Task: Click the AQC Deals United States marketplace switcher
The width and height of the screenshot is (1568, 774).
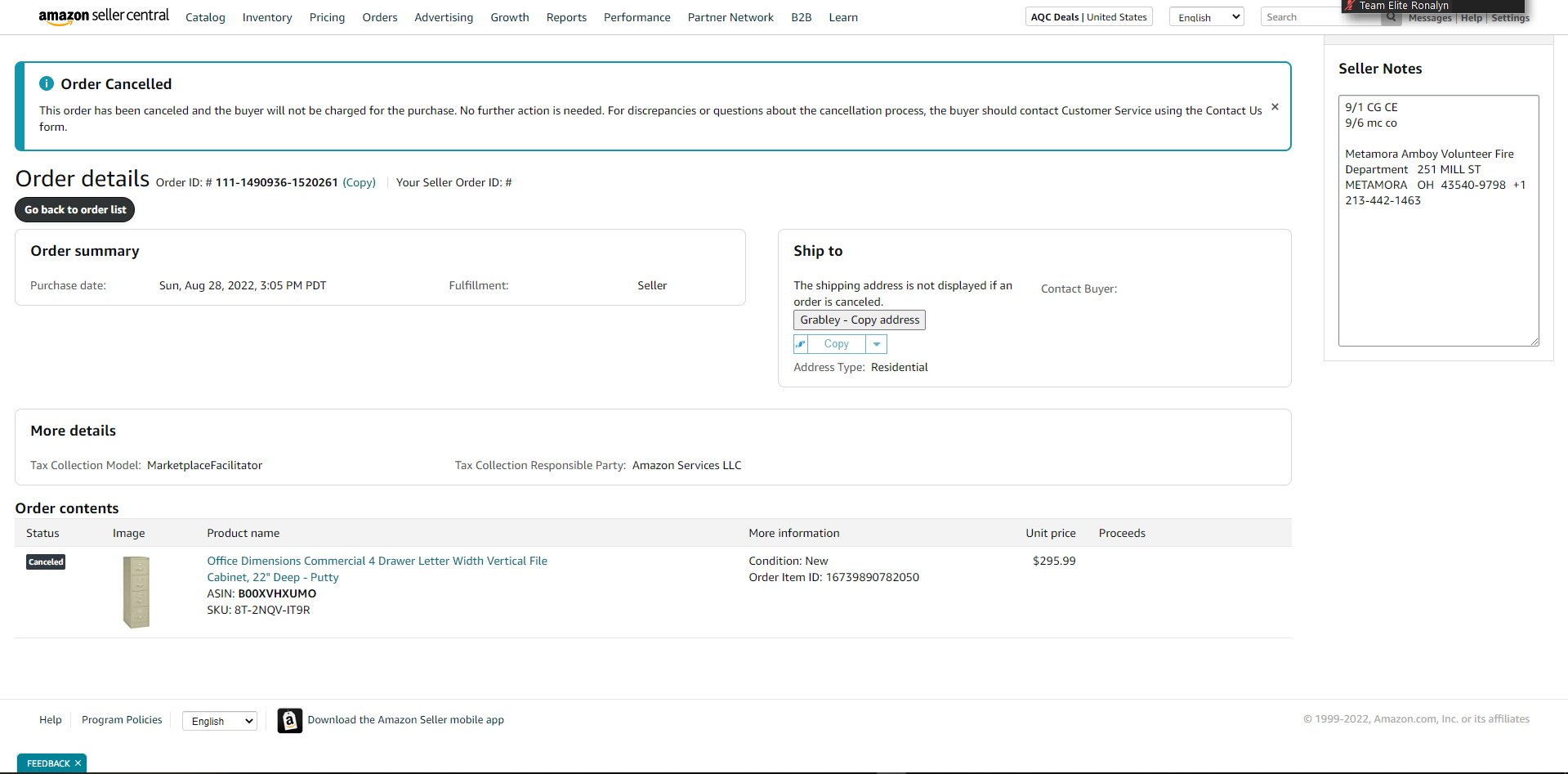Action: [x=1088, y=17]
